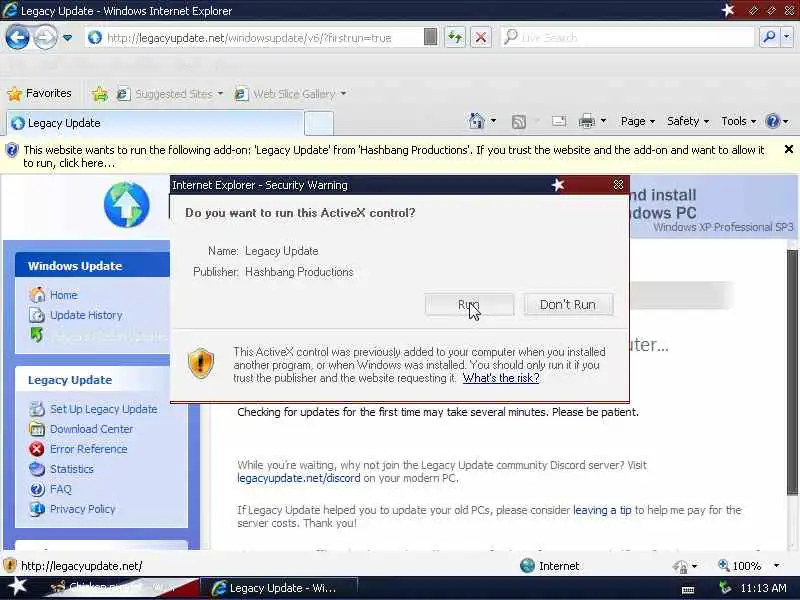Open a new blank tab

coord(319,123)
